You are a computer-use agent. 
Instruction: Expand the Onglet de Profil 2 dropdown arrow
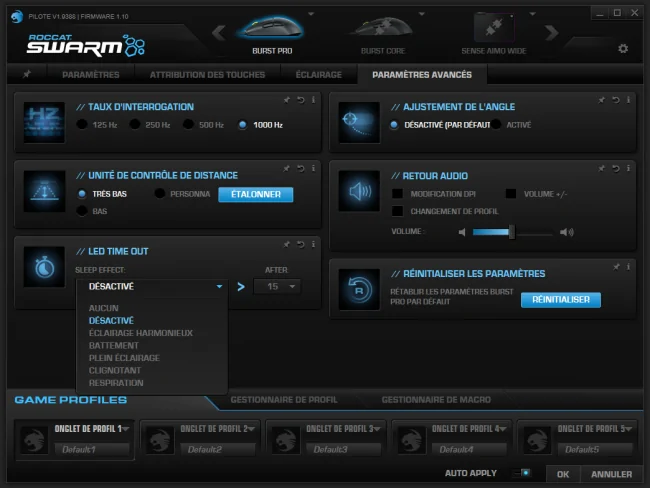[251, 429]
